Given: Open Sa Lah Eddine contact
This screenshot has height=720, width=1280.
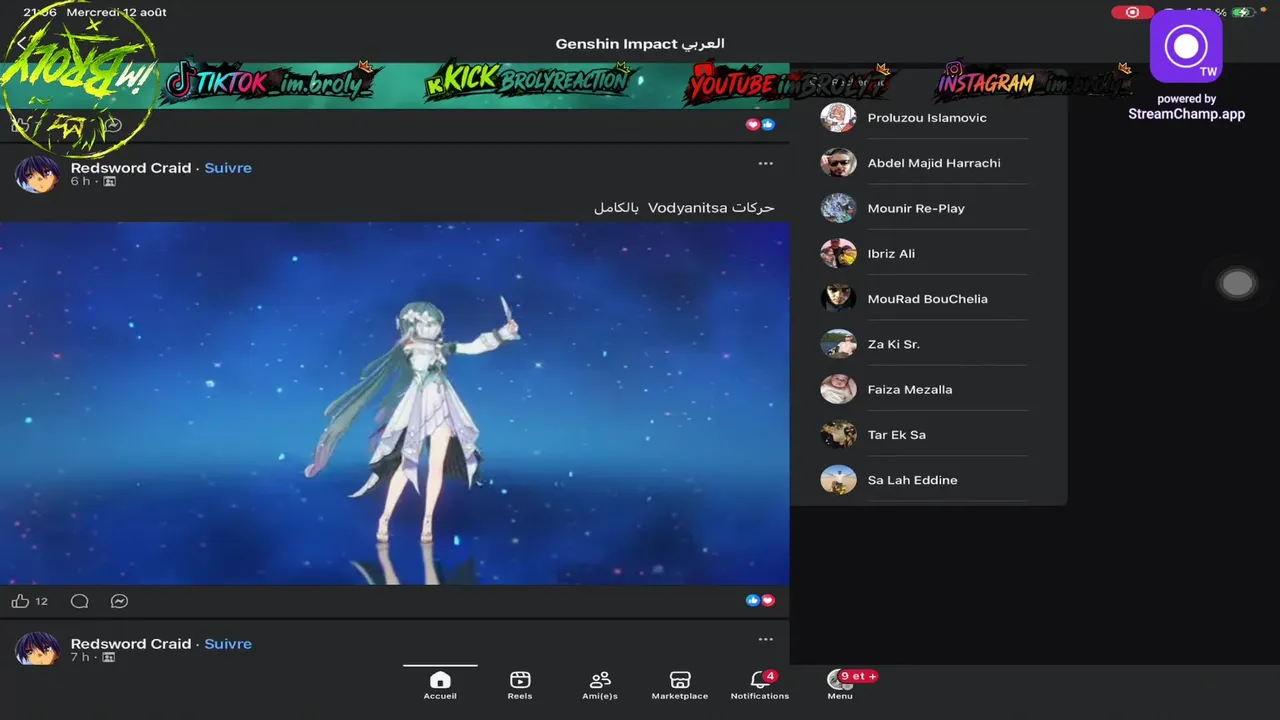Looking at the screenshot, I should 924,480.
